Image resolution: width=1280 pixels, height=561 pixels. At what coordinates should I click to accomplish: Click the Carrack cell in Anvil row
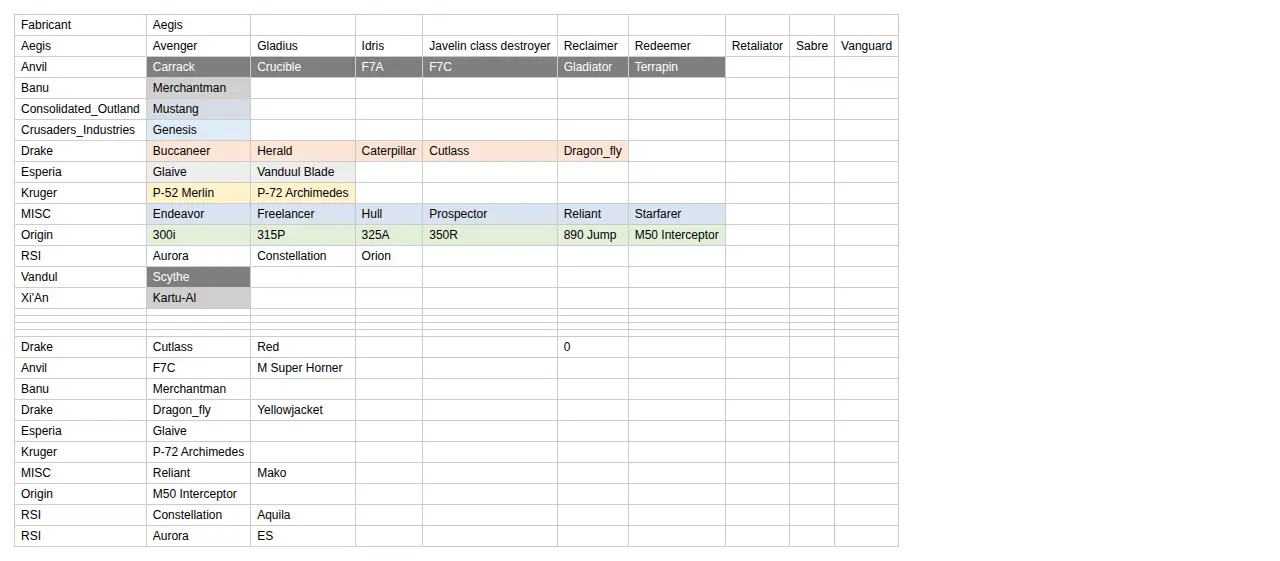pyautogui.click(x=198, y=67)
